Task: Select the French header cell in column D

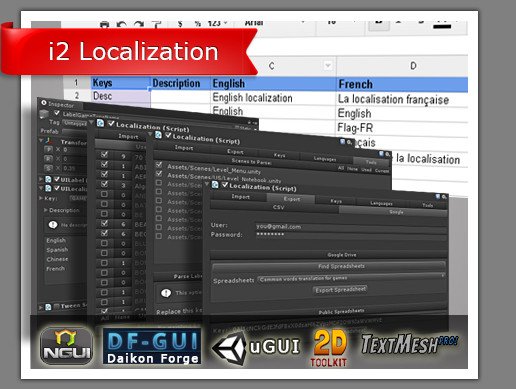Action: 402,84
